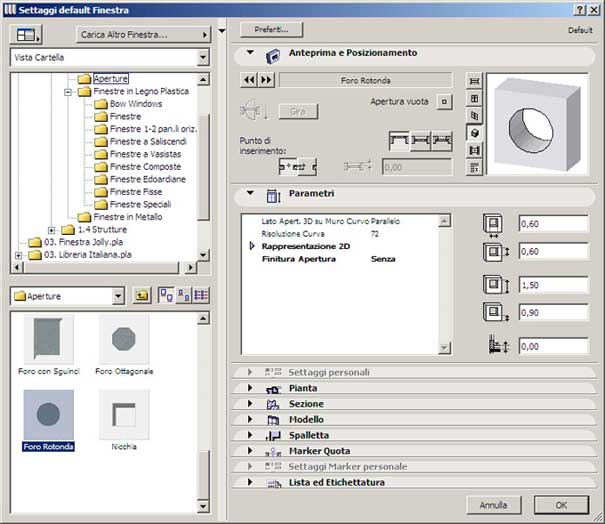Click the library layout icon at top left
This screenshot has height=524, width=605.
click(x=24, y=34)
